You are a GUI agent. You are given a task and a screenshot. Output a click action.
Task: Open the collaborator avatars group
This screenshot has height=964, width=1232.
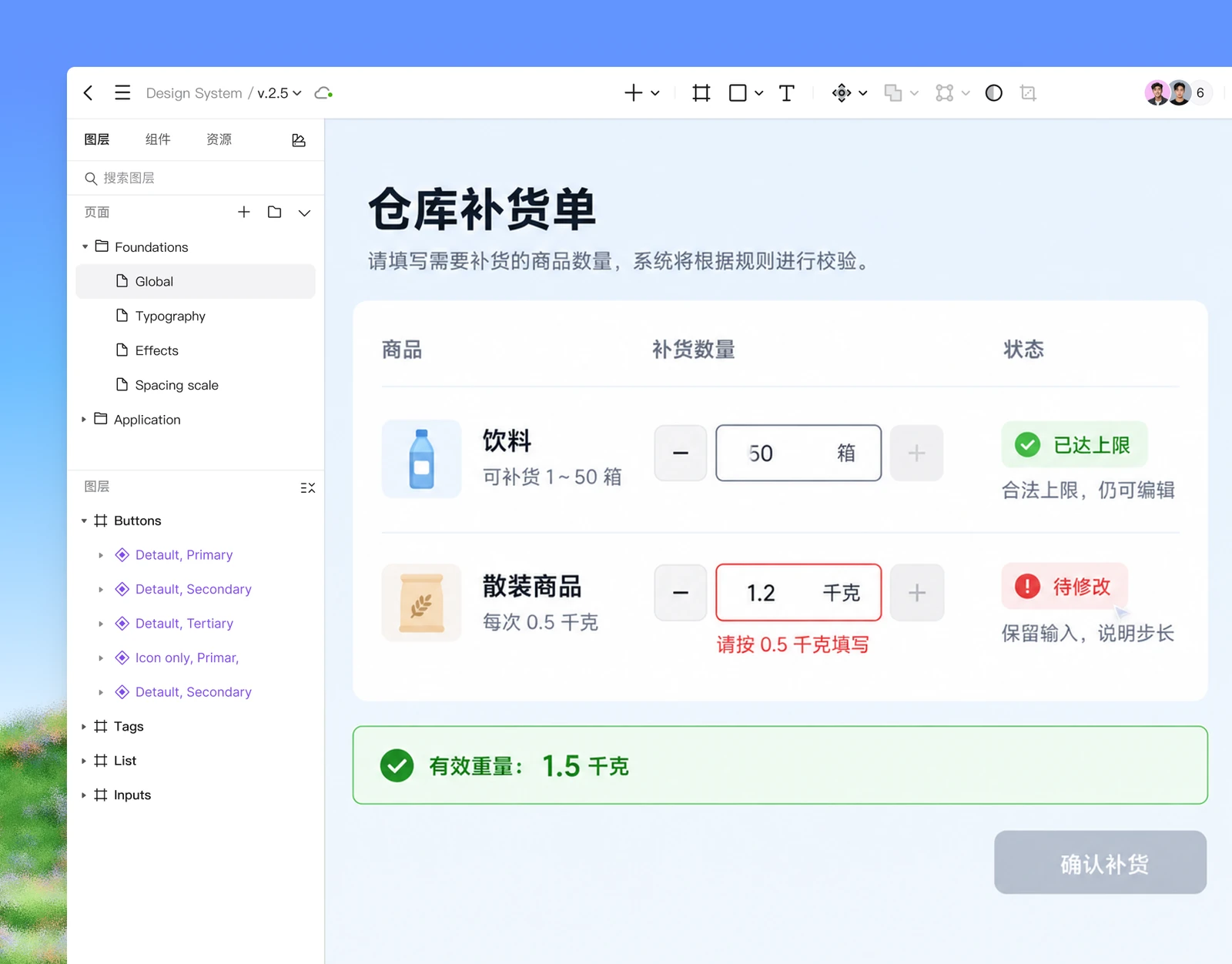pos(1168,93)
